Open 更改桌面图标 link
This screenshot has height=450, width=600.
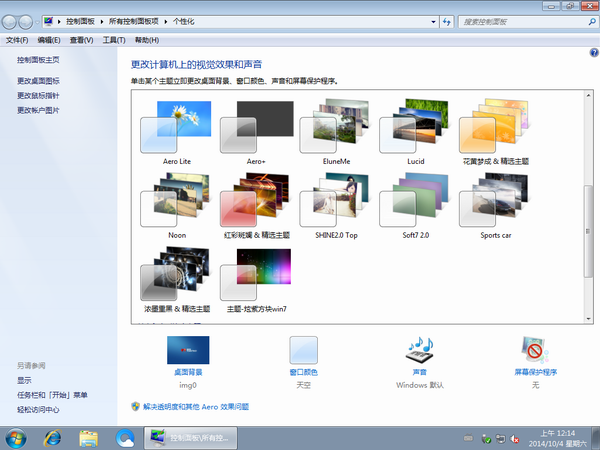click(38, 81)
